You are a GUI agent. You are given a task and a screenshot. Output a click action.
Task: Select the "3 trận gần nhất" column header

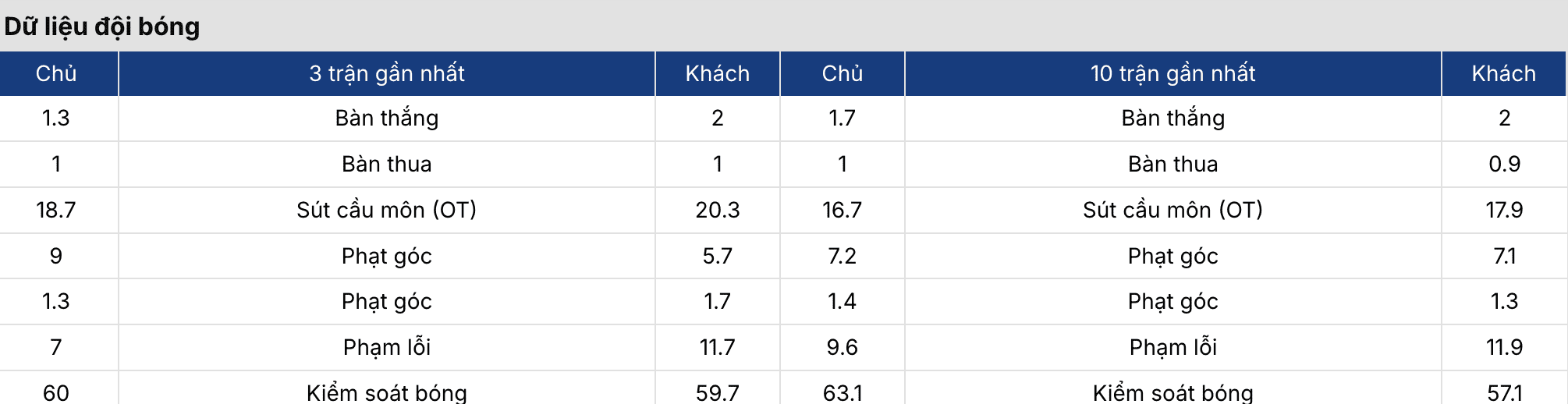click(387, 73)
